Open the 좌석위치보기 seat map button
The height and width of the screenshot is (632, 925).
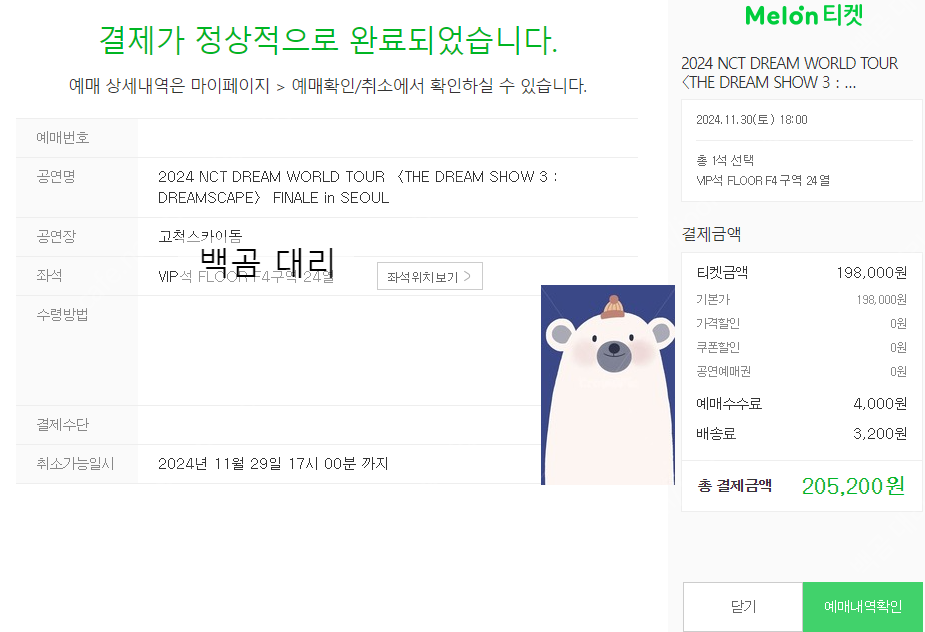429,276
